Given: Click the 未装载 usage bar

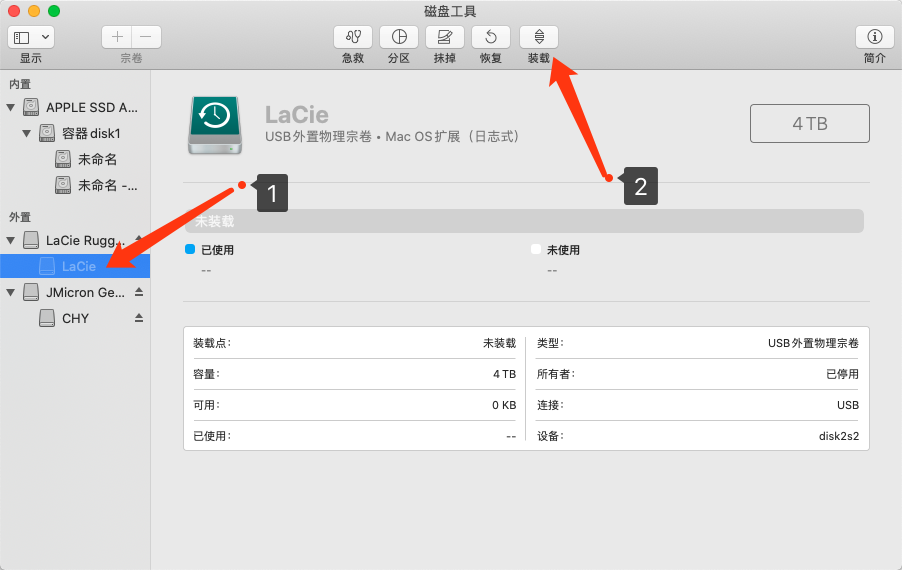Looking at the screenshot, I should tap(524, 221).
